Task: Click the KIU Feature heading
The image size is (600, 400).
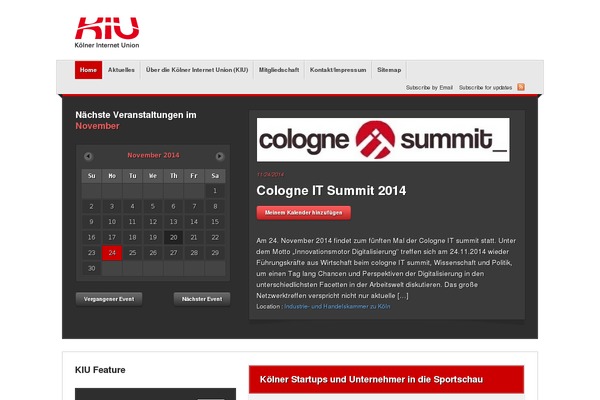Action: tap(100, 370)
